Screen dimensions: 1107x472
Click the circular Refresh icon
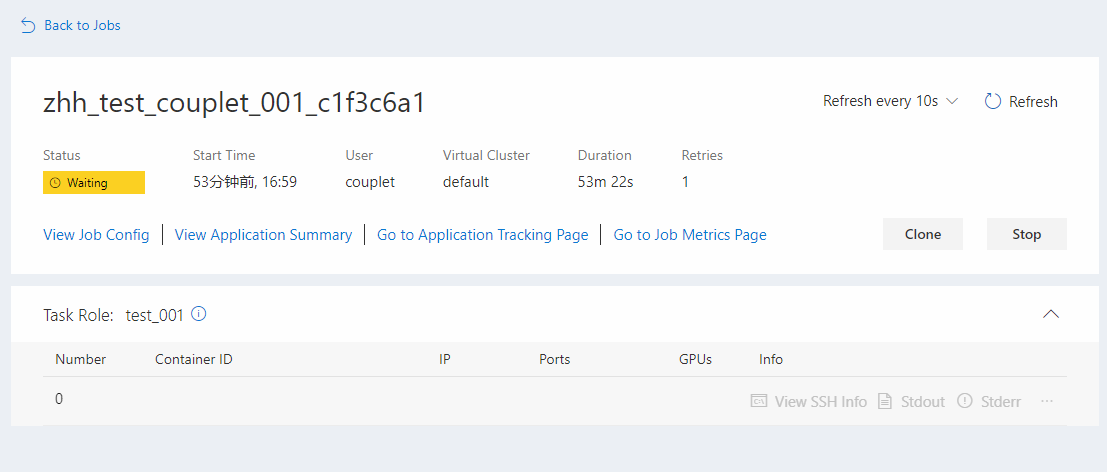(993, 101)
